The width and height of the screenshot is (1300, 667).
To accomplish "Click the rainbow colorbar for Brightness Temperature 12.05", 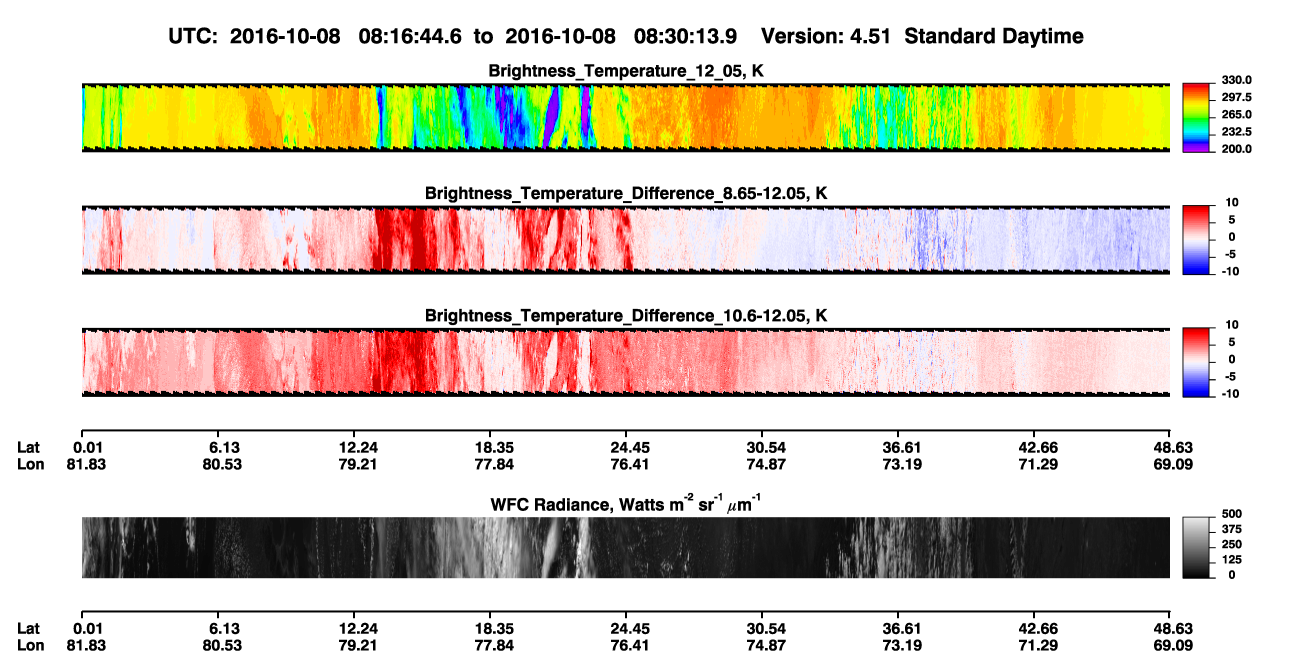I will point(1196,116).
